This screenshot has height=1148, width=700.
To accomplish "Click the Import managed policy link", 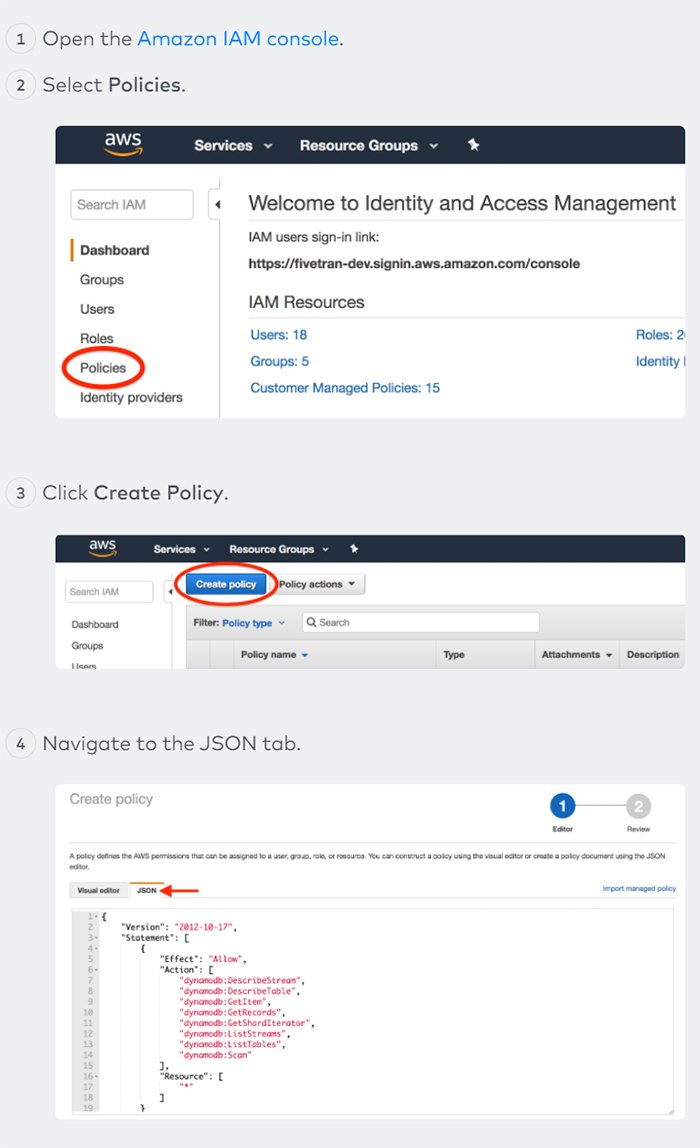I will pyautogui.click(x=638, y=888).
